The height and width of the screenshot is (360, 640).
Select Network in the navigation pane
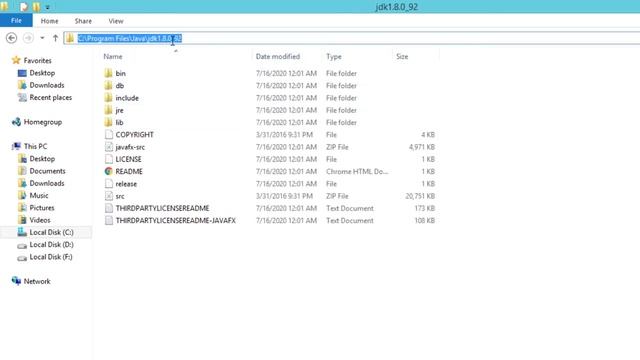click(x=37, y=281)
